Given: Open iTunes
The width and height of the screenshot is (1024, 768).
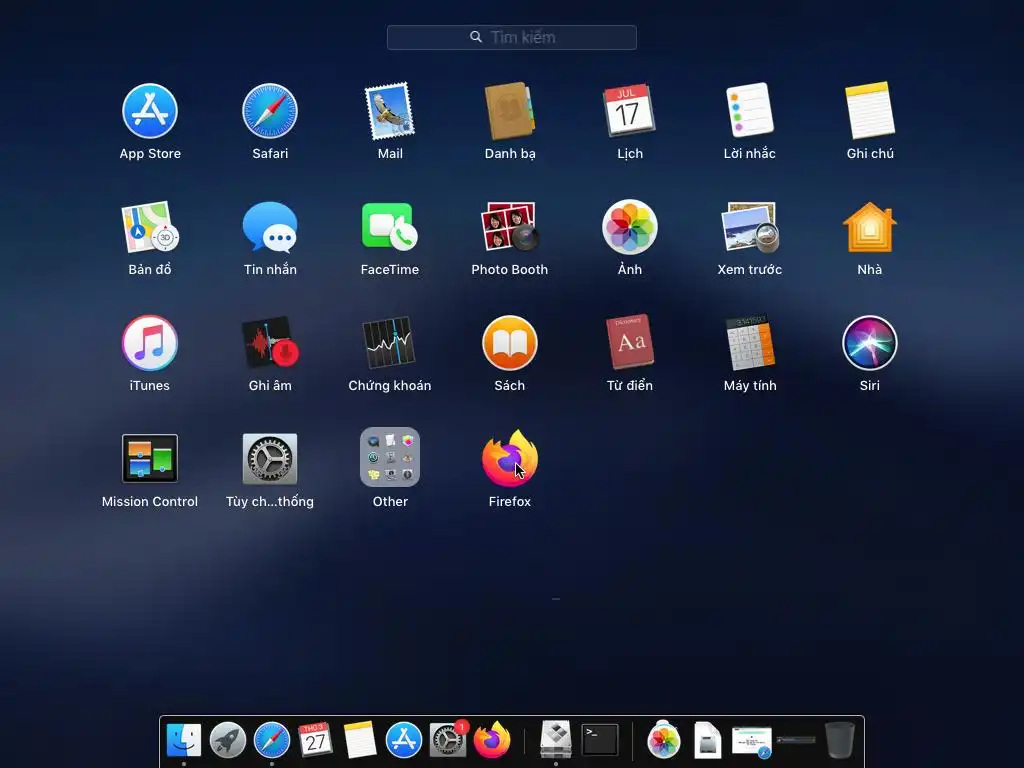Looking at the screenshot, I should [150, 343].
